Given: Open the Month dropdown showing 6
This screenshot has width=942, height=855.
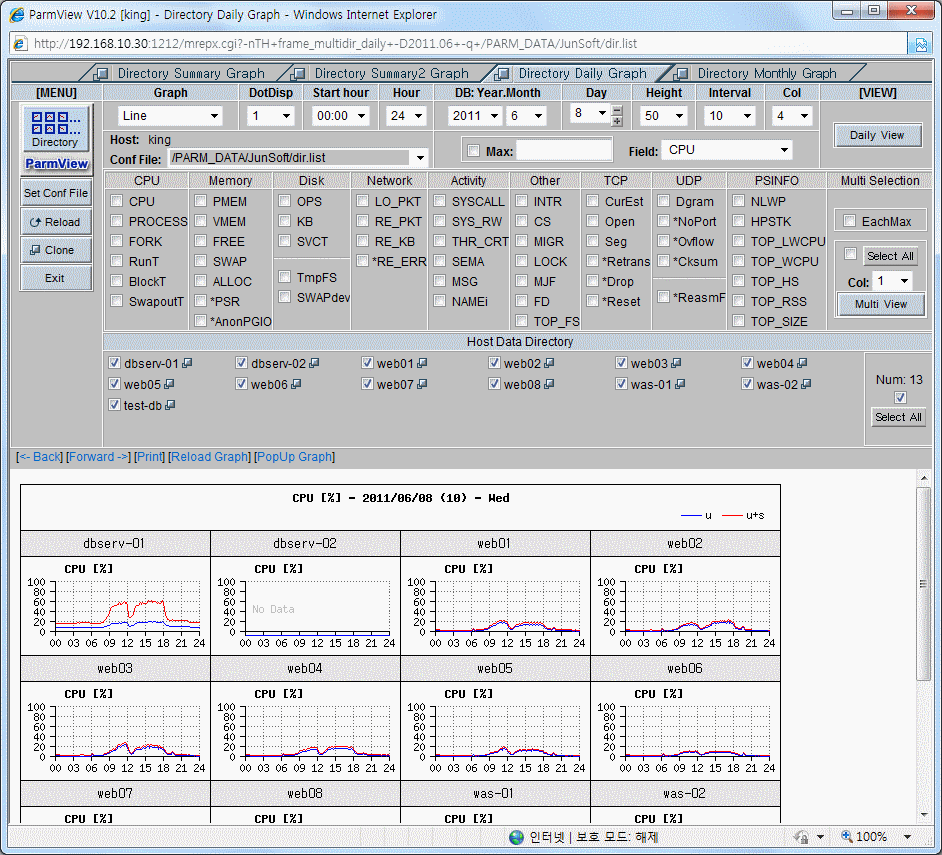Looking at the screenshot, I should [x=527, y=116].
